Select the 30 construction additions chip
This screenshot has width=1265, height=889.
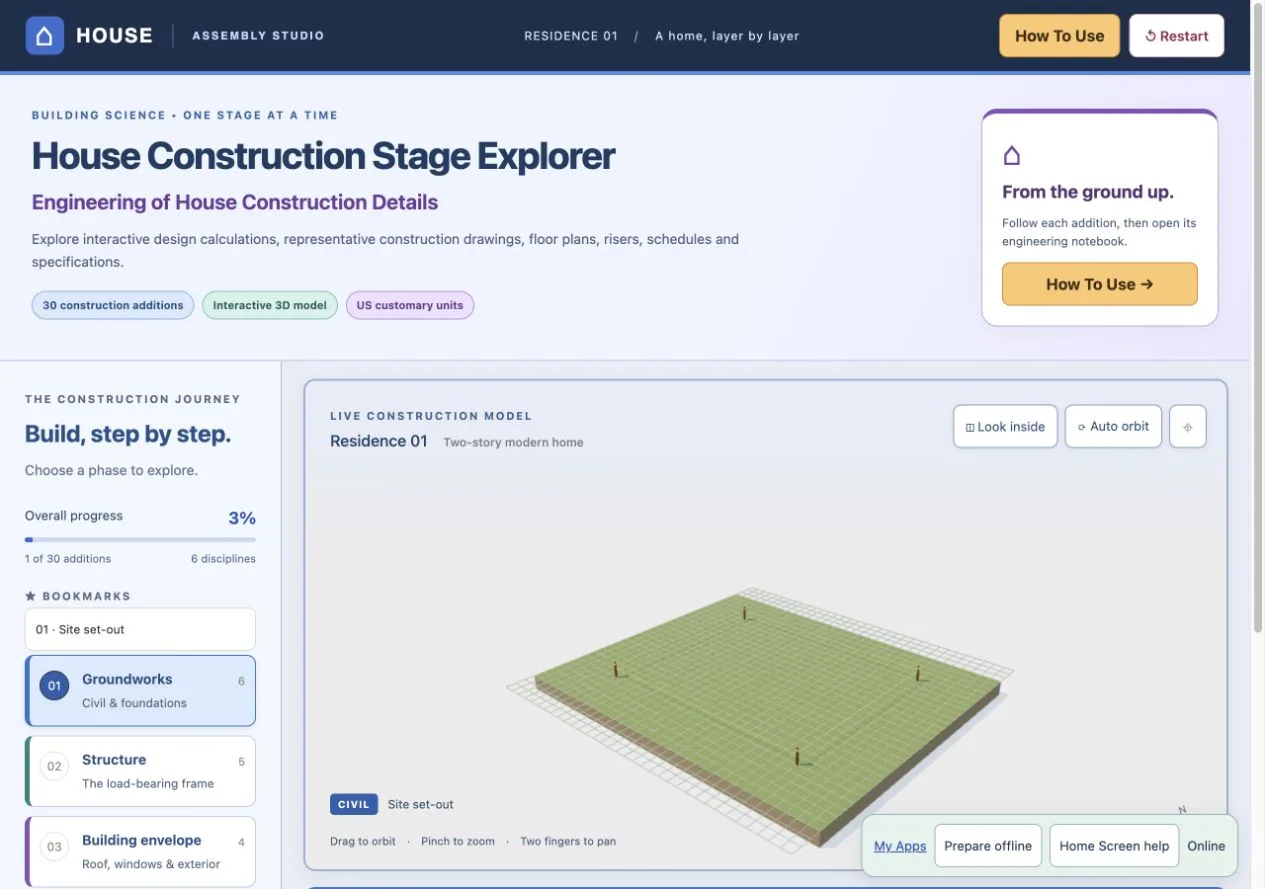click(113, 305)
